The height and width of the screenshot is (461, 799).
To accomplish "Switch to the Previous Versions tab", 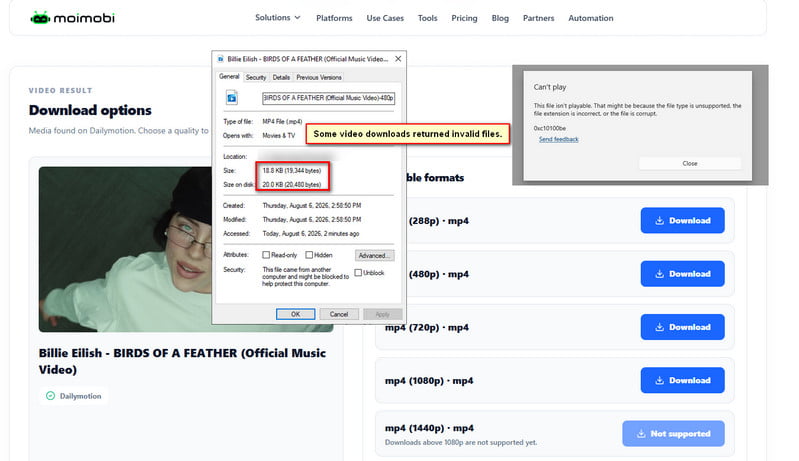I will [319, 77].
